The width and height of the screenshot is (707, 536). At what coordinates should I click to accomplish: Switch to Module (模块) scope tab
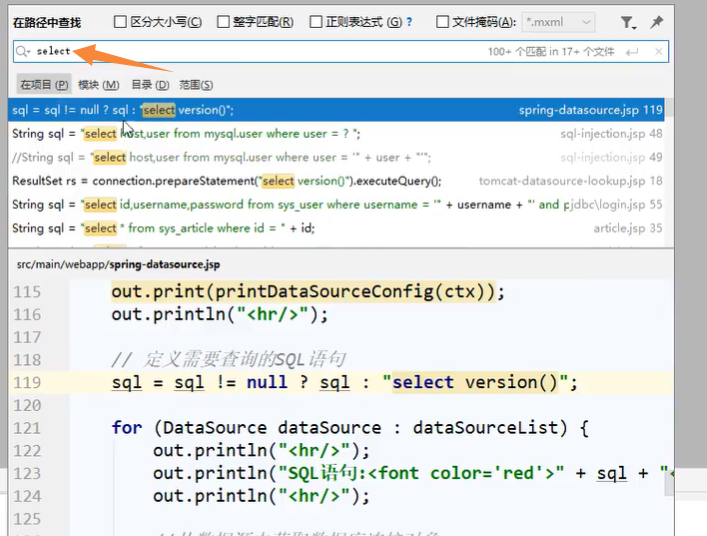click(x=98, y=85)
